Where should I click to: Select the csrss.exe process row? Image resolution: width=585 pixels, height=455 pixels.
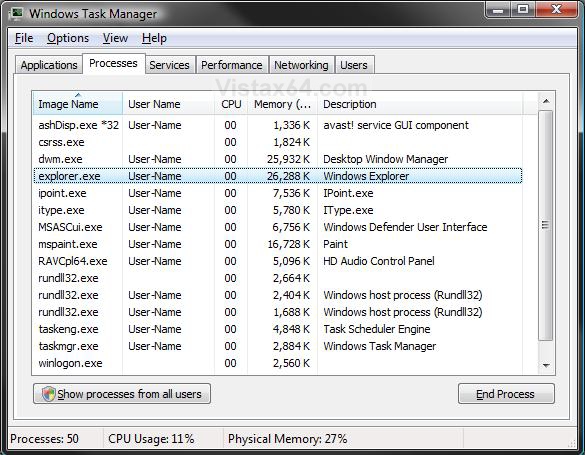point(278,142)
